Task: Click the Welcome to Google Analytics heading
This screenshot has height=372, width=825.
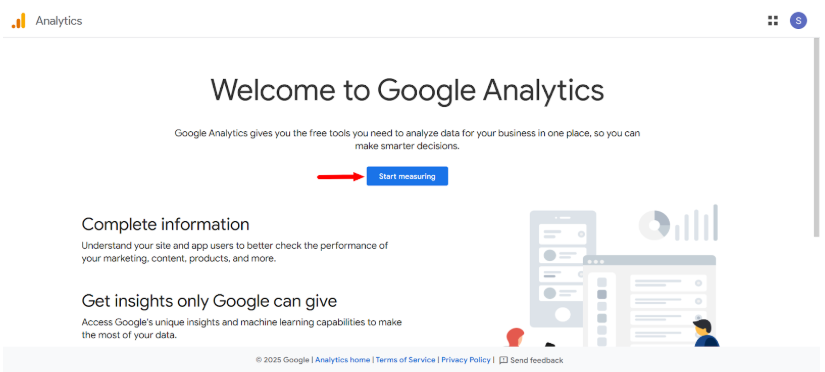Action: pos(407,90)
